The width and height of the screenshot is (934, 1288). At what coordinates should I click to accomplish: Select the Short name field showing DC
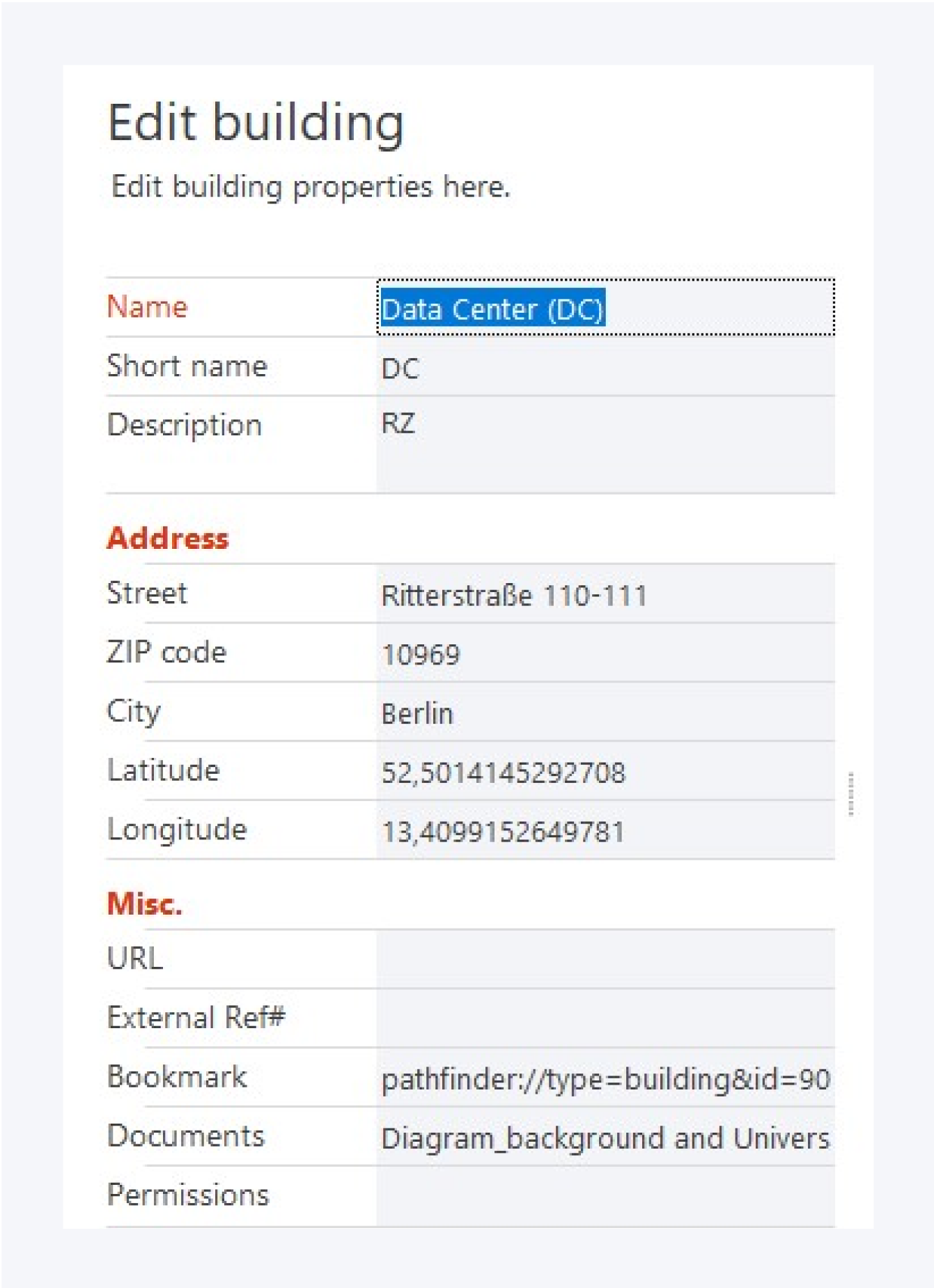(x=605, y=368)
